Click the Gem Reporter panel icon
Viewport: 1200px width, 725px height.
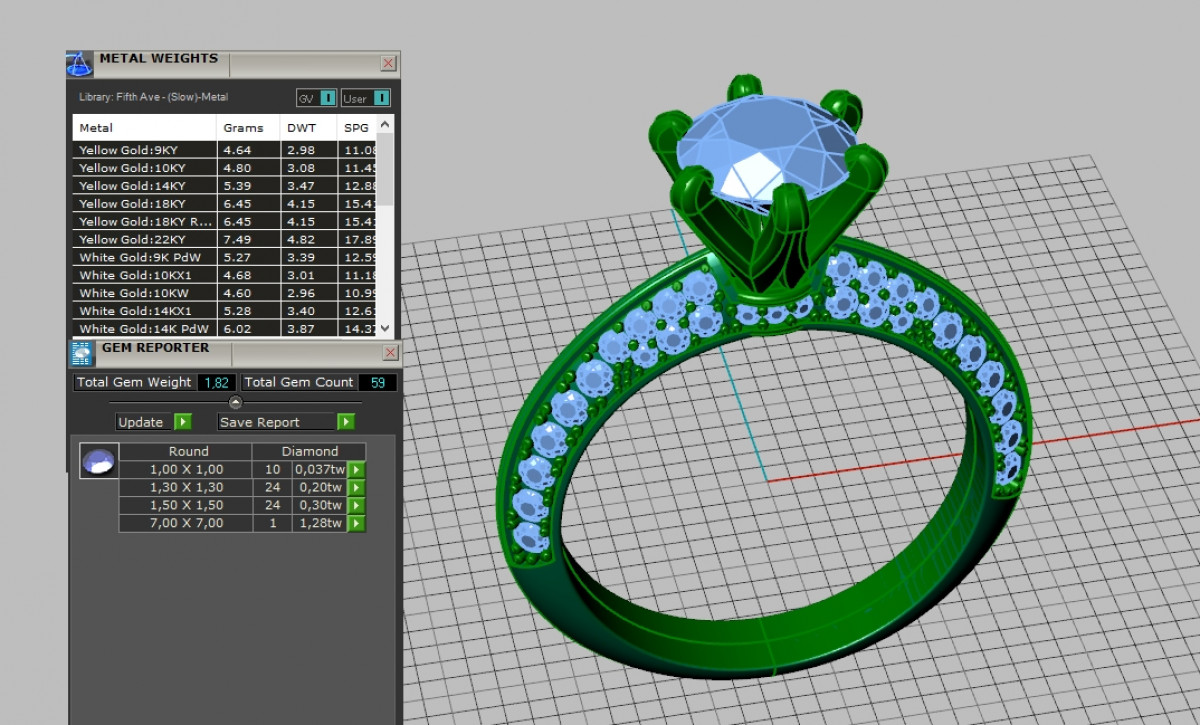[81, 353]
